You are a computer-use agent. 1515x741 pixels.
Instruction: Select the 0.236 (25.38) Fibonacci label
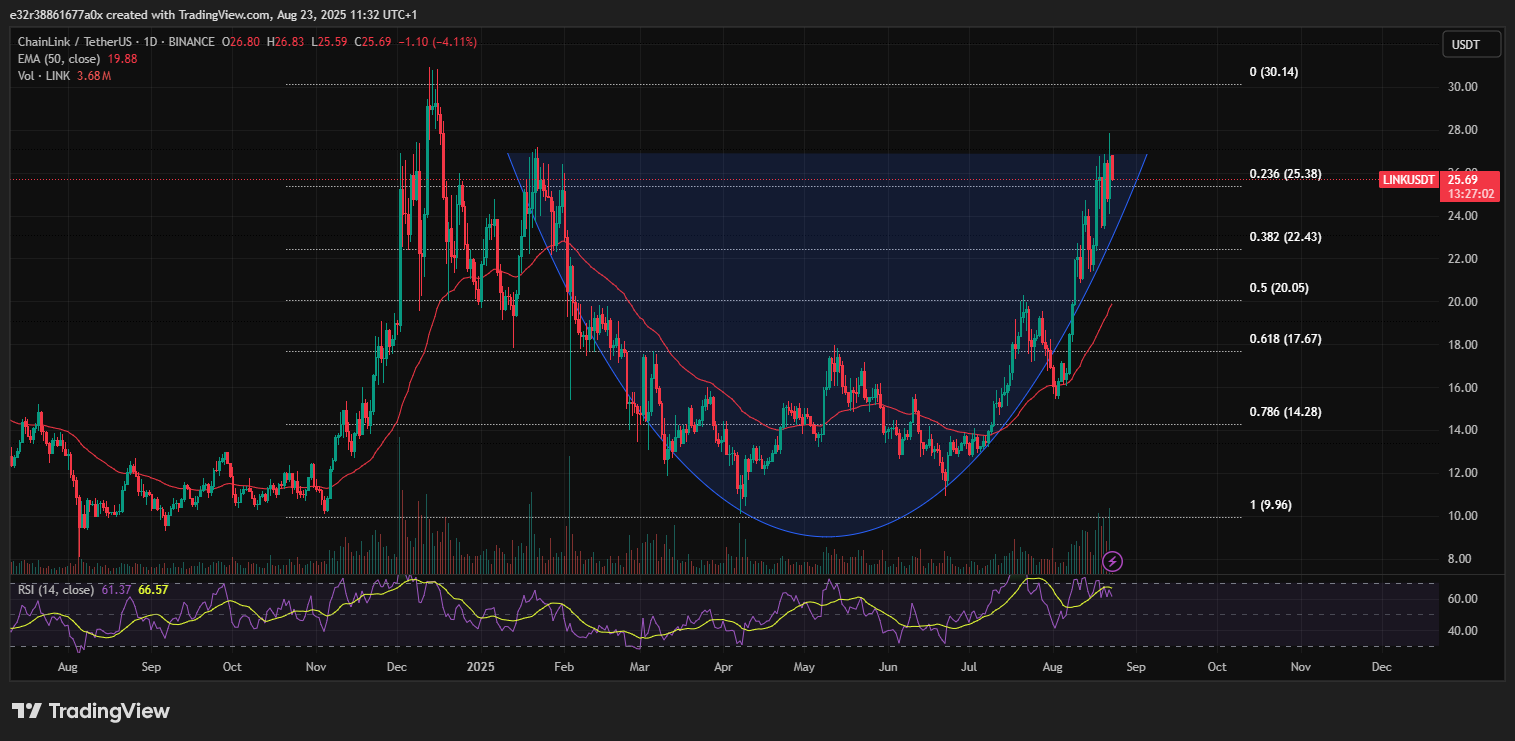(1285, 174)
